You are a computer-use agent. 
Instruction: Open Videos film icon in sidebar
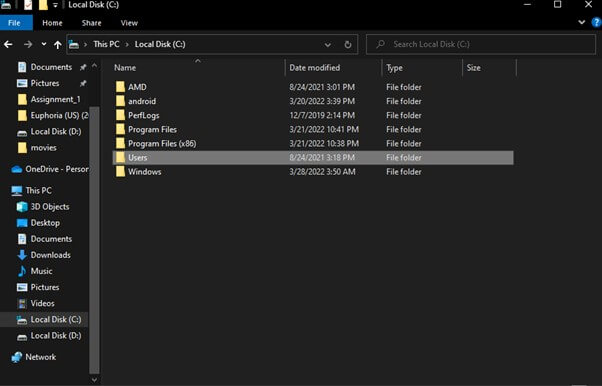click(22, 303)
